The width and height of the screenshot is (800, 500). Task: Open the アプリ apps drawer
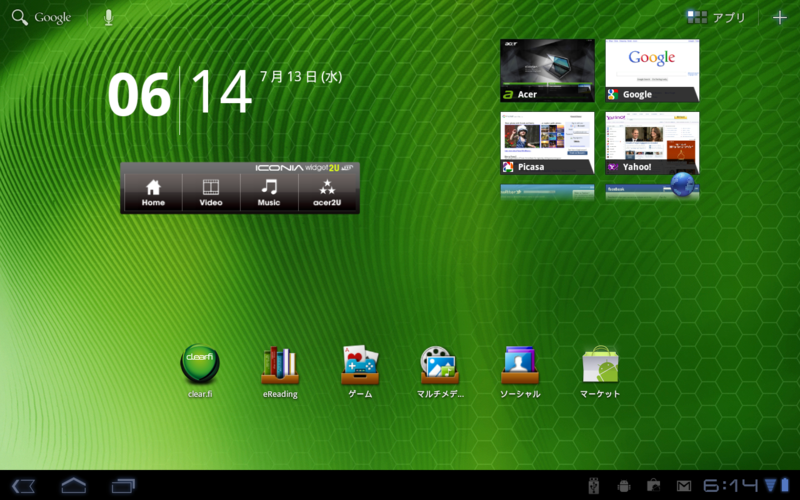[x=716, y=17]
